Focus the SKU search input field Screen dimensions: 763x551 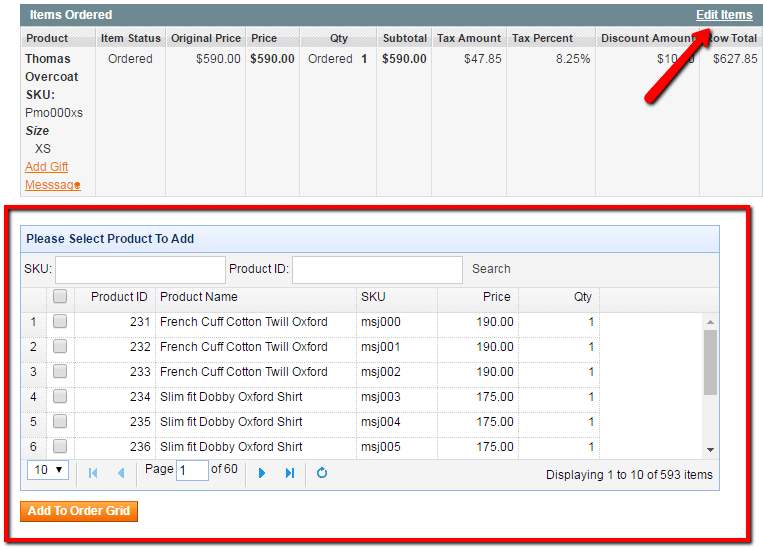(x=140, y=270)
